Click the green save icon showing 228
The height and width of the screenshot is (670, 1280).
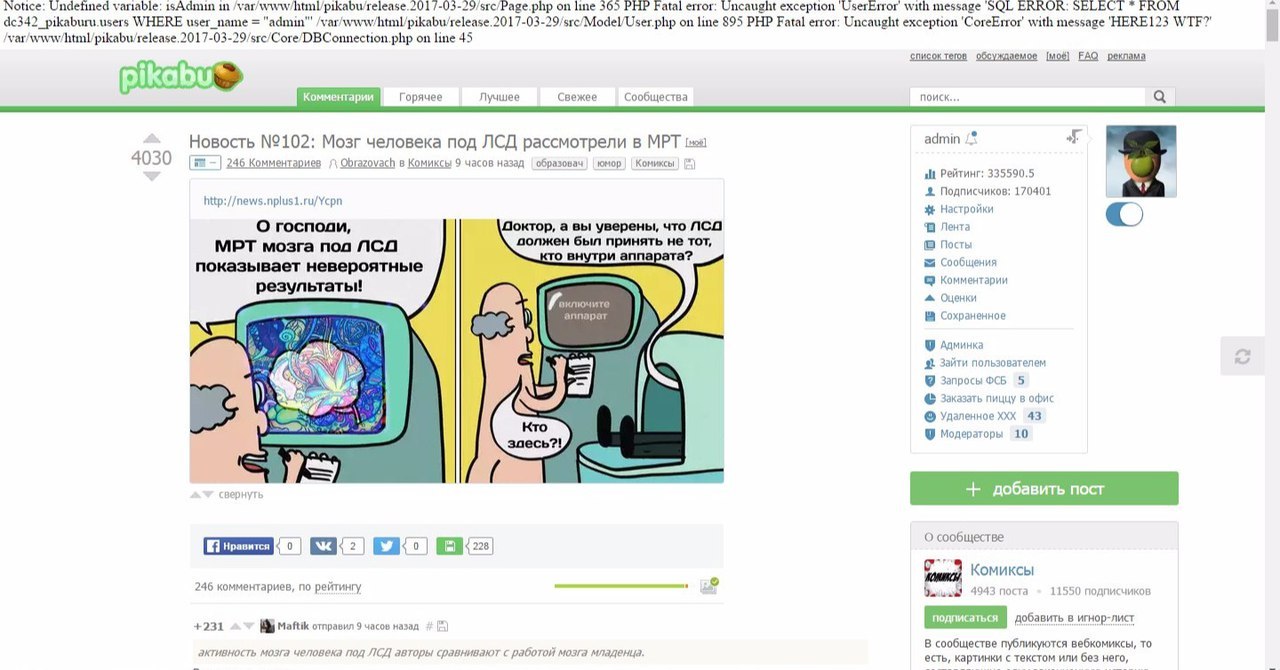point(450,546)
